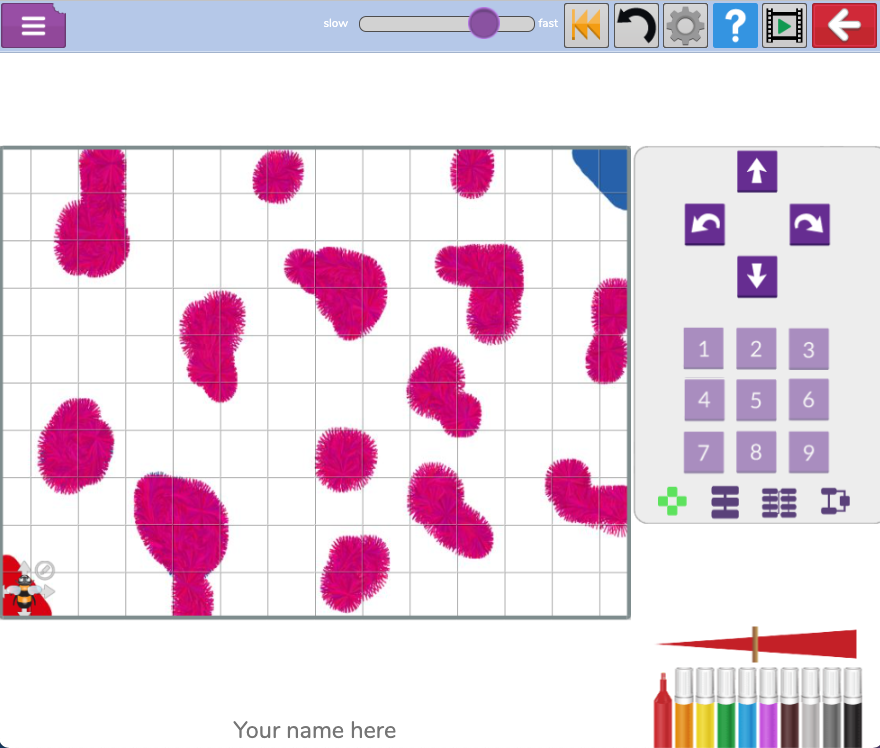
Task: Pick the blue marker pen
Action: [747, 708]
